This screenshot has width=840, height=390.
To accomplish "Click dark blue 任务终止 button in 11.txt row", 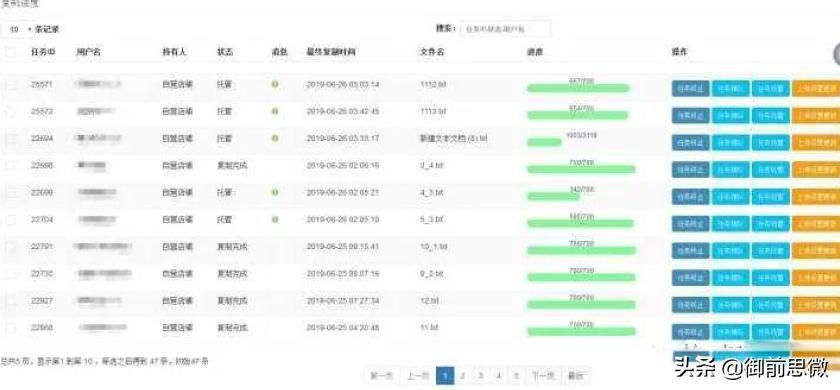I will coord(691,332).
